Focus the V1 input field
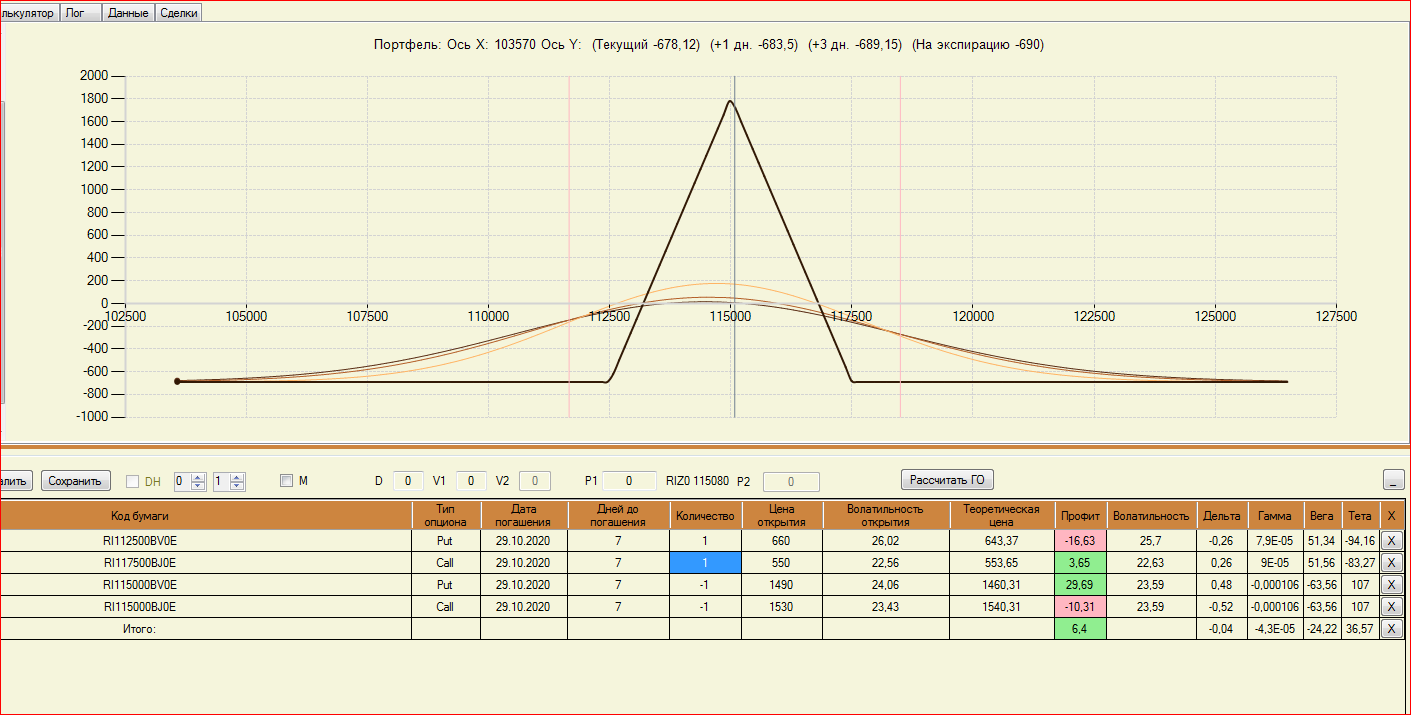This screenshot has width=1411, height=715. click(x=472, y=481)
